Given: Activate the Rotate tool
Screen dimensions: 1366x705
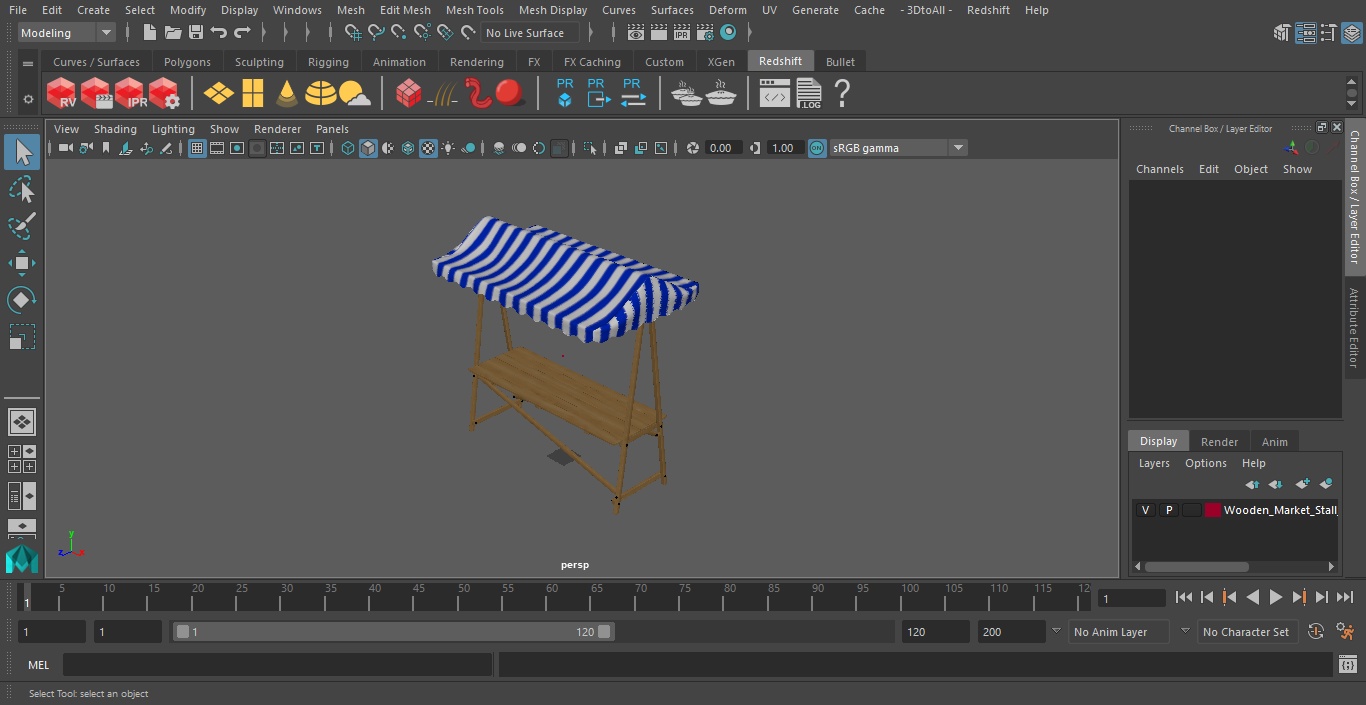Looking at the screenshot, I should point(21,300).
